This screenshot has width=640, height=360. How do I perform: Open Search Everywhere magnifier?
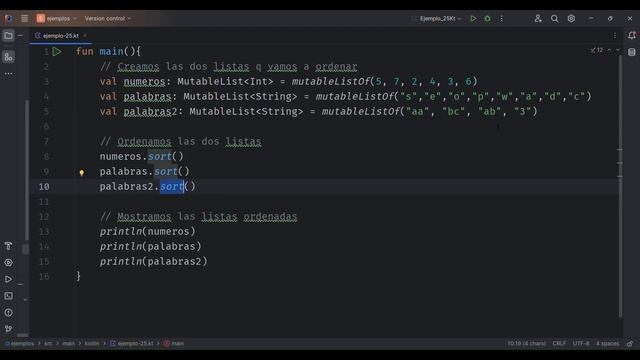point(554,18)
